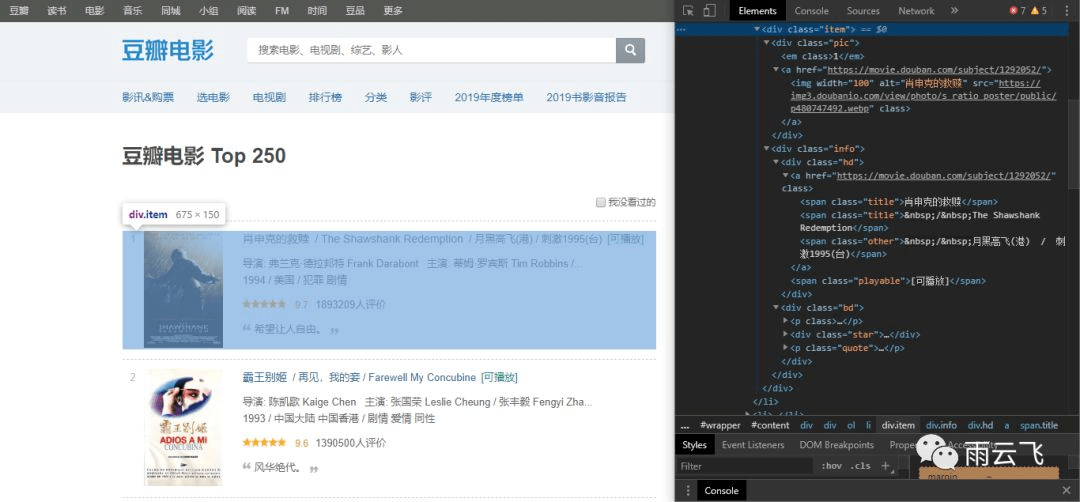Open 2019年度榜单 link
This screenshot has height=502, width=1080.
[x=489, y=97]
